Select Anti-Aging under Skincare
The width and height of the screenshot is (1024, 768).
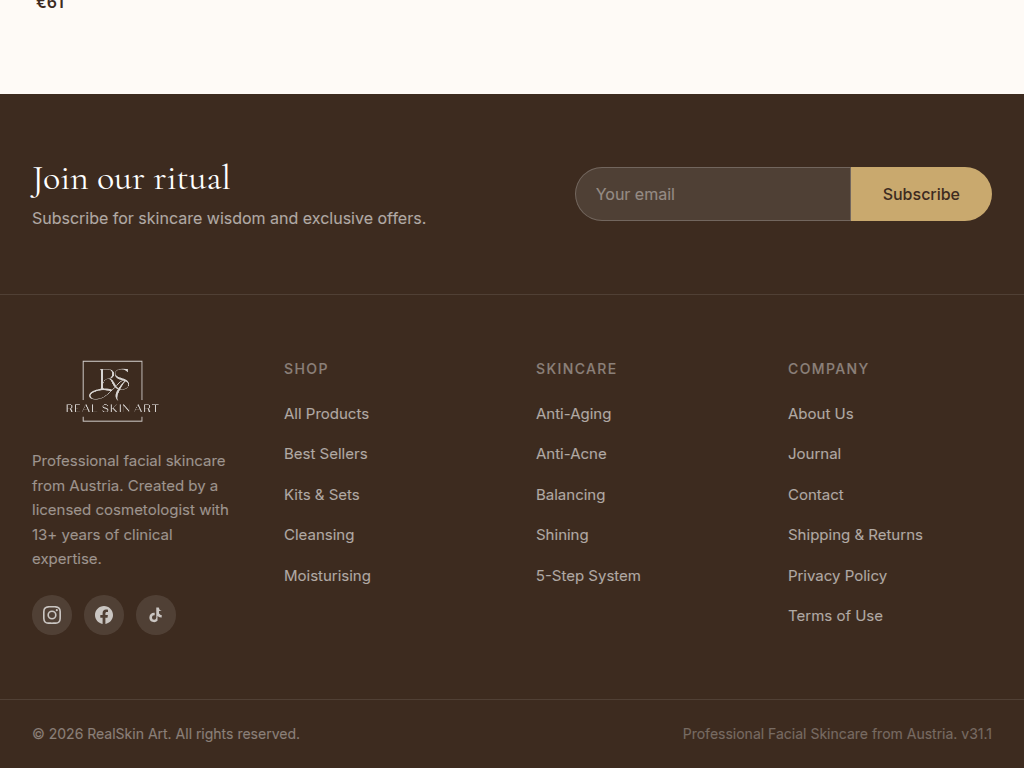click(573, 413)
